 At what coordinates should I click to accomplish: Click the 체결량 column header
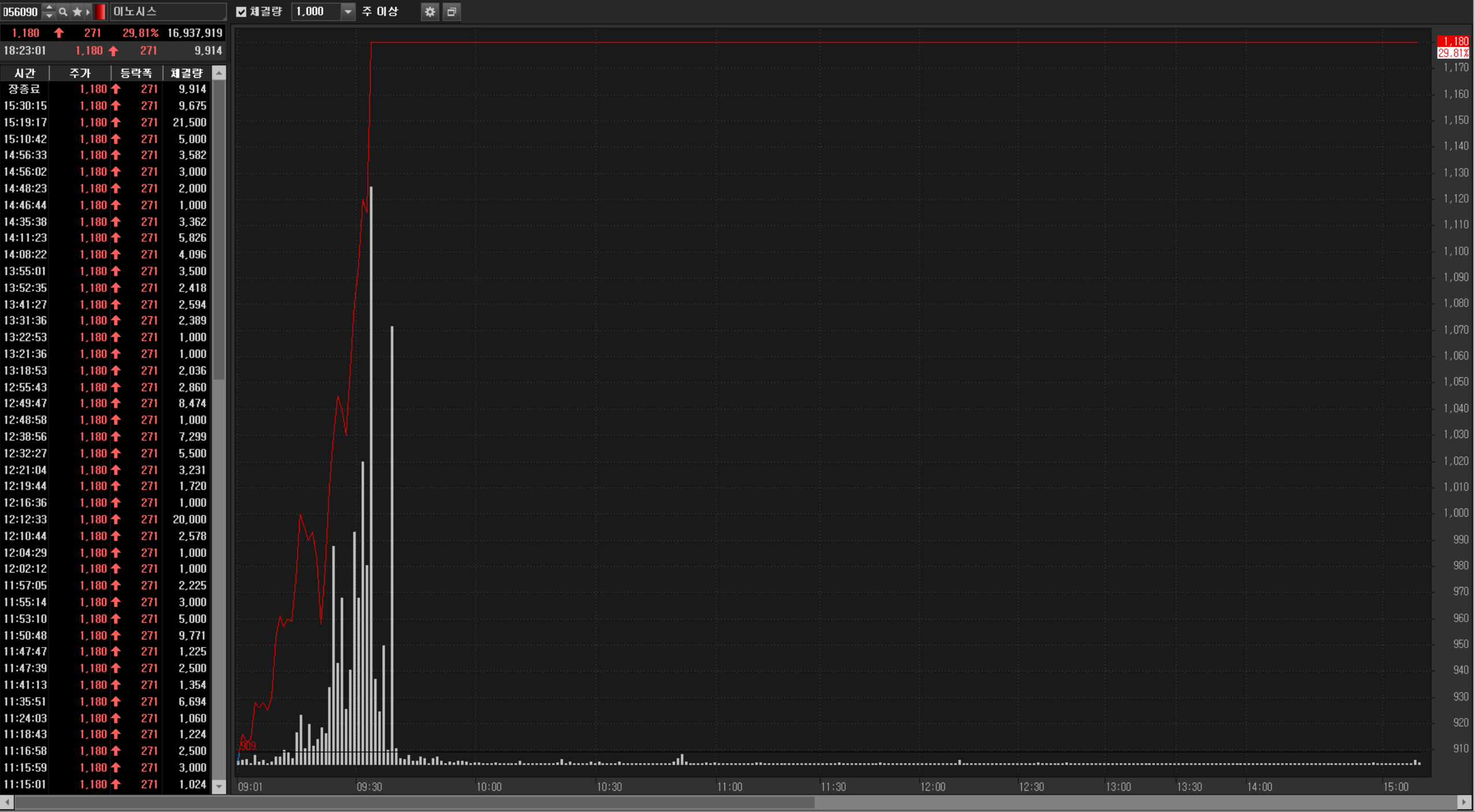186,73
